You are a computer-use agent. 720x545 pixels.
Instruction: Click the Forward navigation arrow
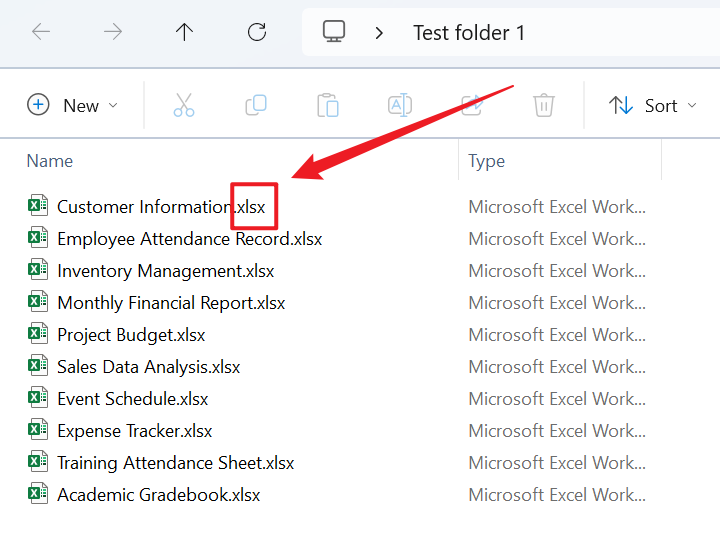coord(113,32)
